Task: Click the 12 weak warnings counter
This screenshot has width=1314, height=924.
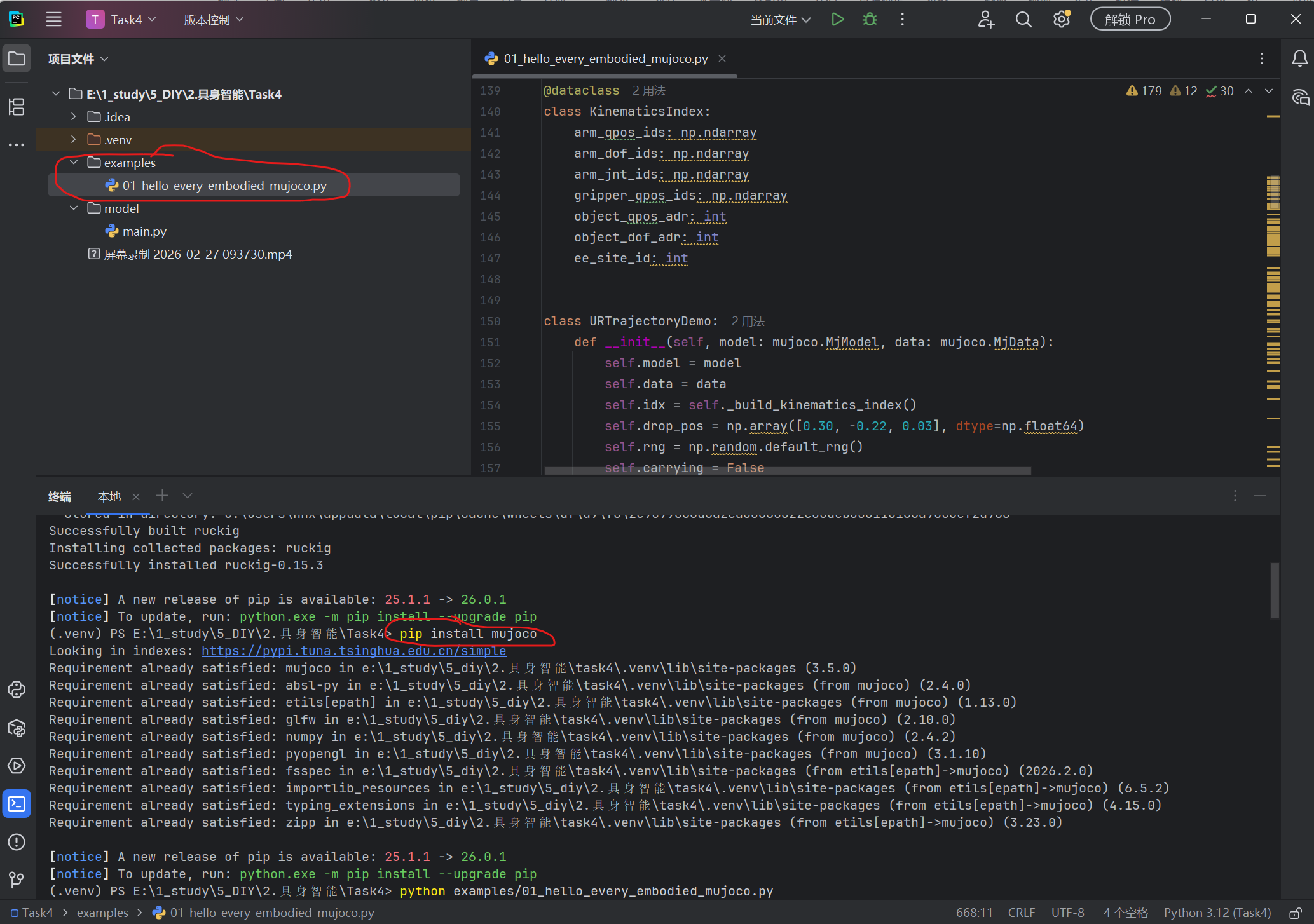Action: pyautogui.click(x=1184, y=91)
